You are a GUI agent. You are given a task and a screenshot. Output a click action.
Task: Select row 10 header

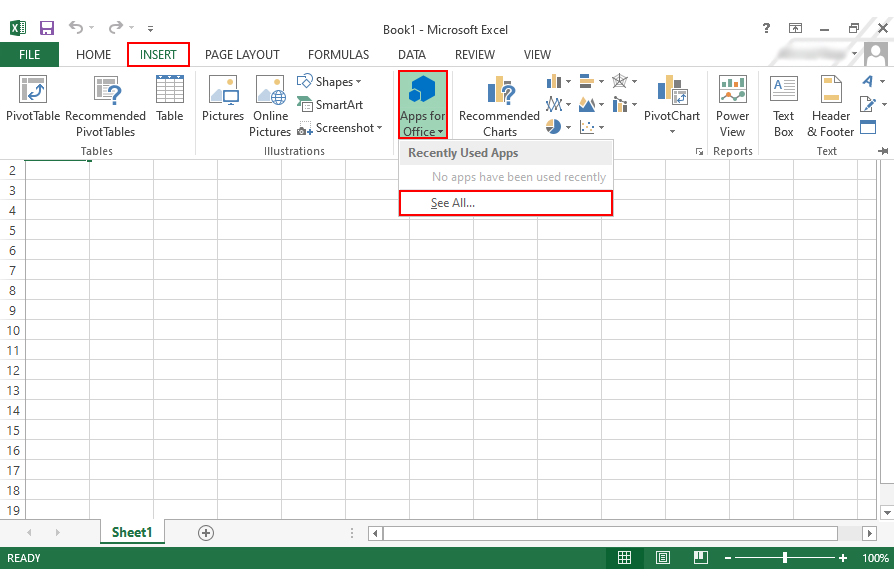coord(13,331)
